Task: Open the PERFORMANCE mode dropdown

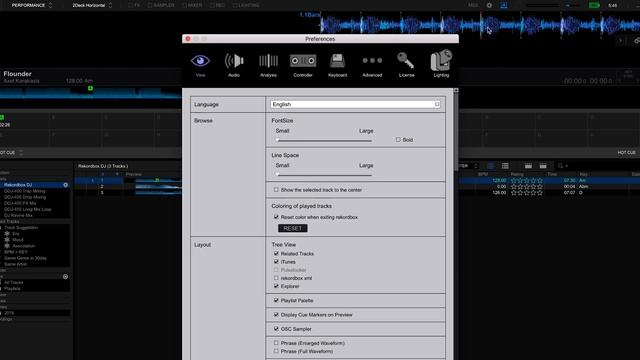Action: tap(31, 5)
